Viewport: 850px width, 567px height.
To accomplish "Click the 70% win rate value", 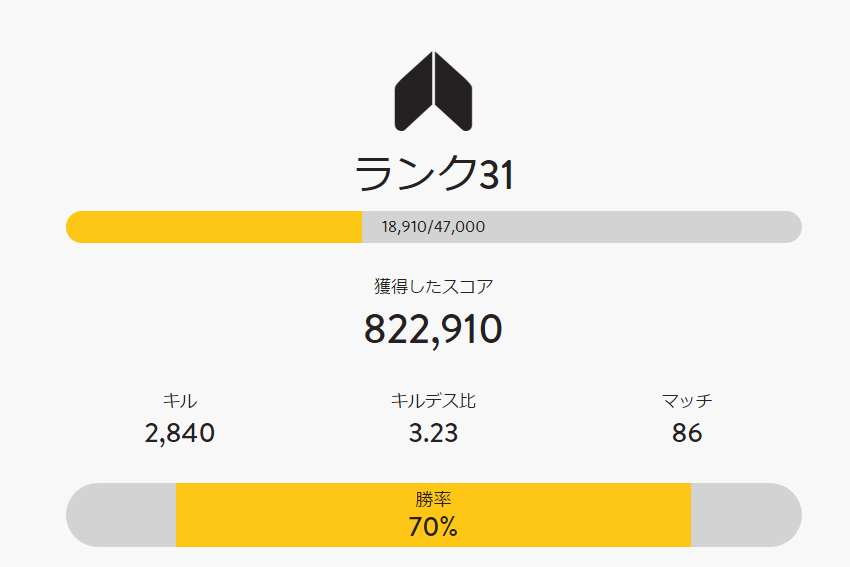I will click(x=433, y=526).
